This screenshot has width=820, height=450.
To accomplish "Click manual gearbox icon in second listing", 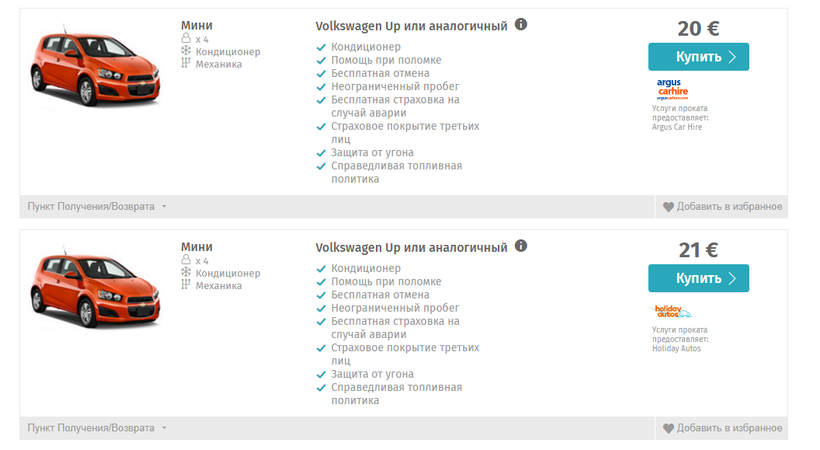I will coord(186,285).
